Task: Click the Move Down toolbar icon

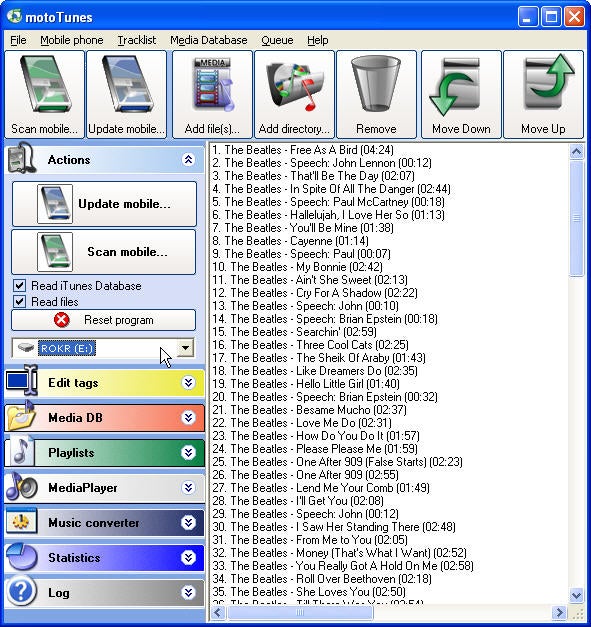Action: pyautogui.click(x=456, y=87)
